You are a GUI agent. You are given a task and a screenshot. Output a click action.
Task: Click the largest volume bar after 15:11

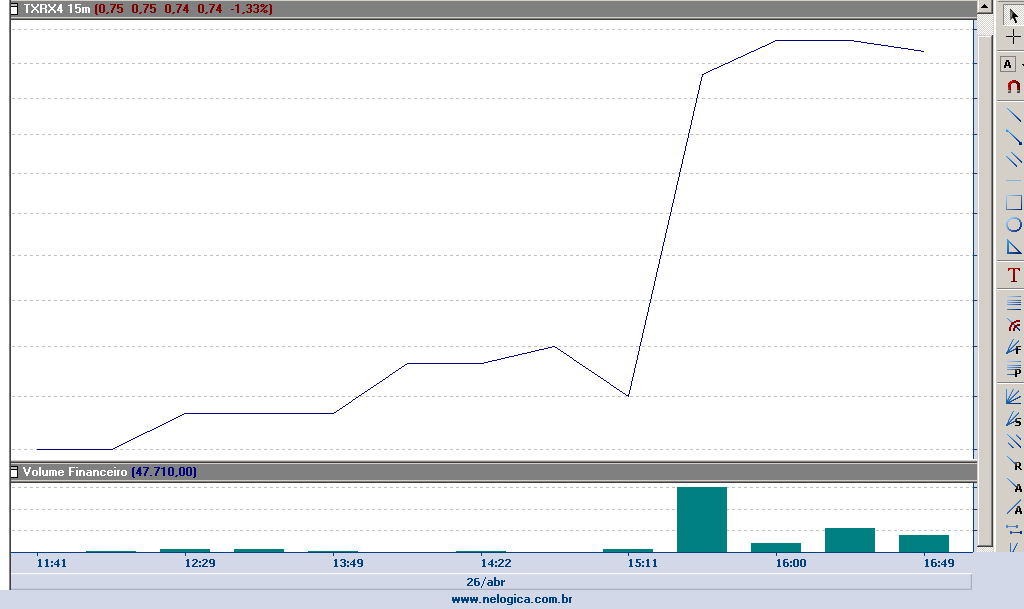coord(701,519)
